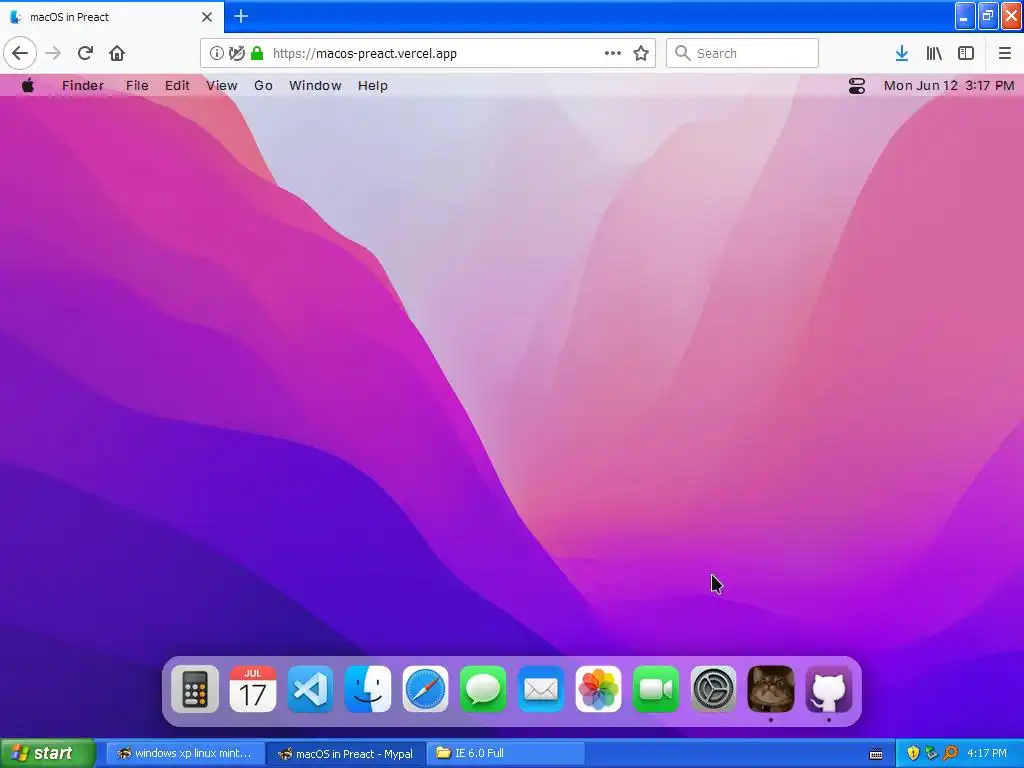
Task: Open the browser hamburger menu
Action: [1004, 53]
